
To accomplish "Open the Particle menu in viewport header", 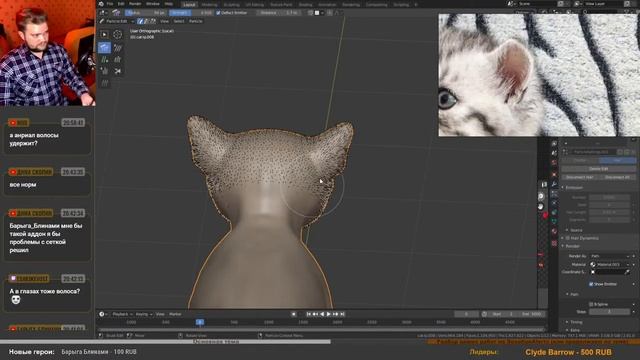I will pos(196,21).
